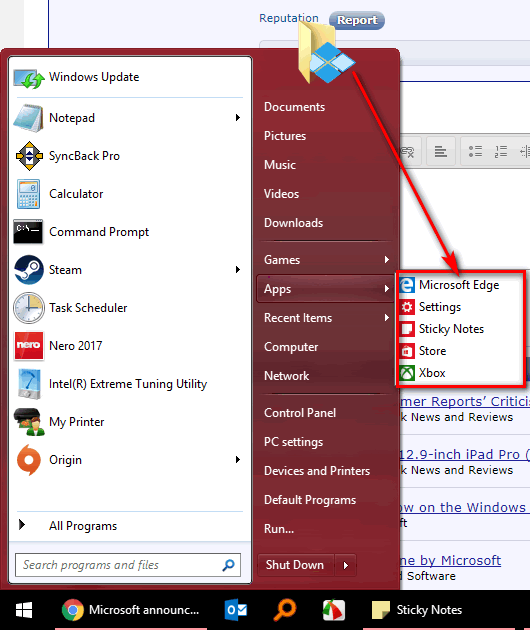Open the article link ending 'by Microsoft'

click(450, 560)
